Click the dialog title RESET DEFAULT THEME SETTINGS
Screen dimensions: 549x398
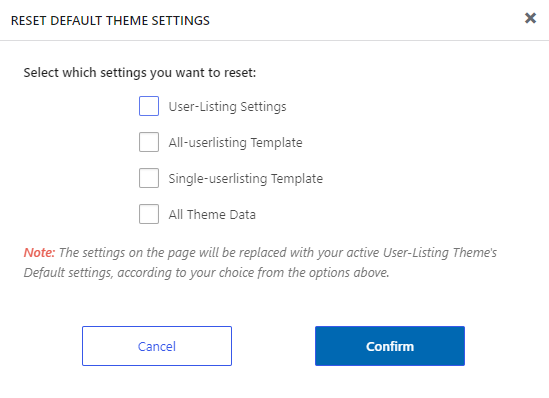point(110,21)
